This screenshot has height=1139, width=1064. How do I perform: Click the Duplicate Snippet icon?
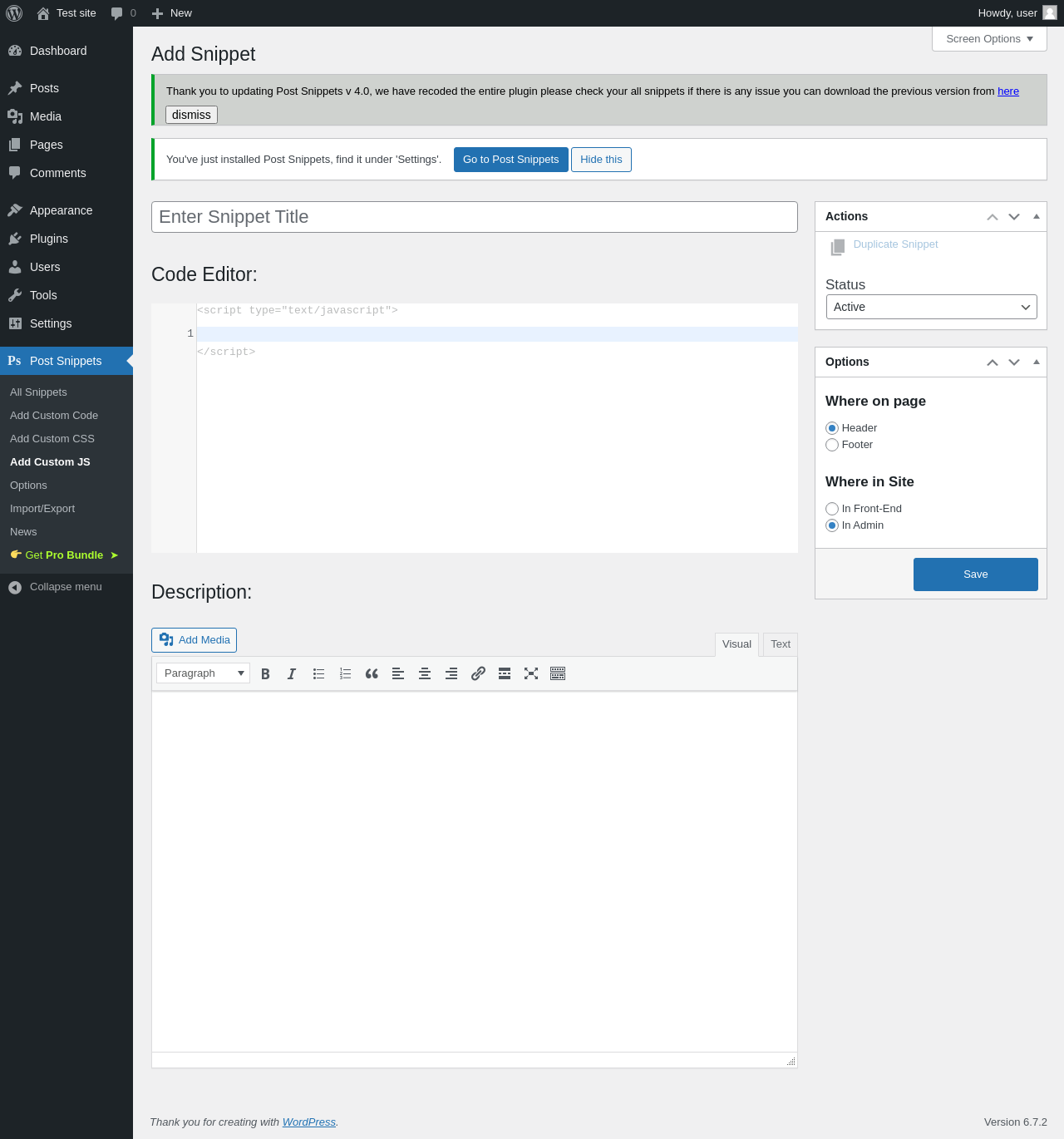click(x=838, y=247)
